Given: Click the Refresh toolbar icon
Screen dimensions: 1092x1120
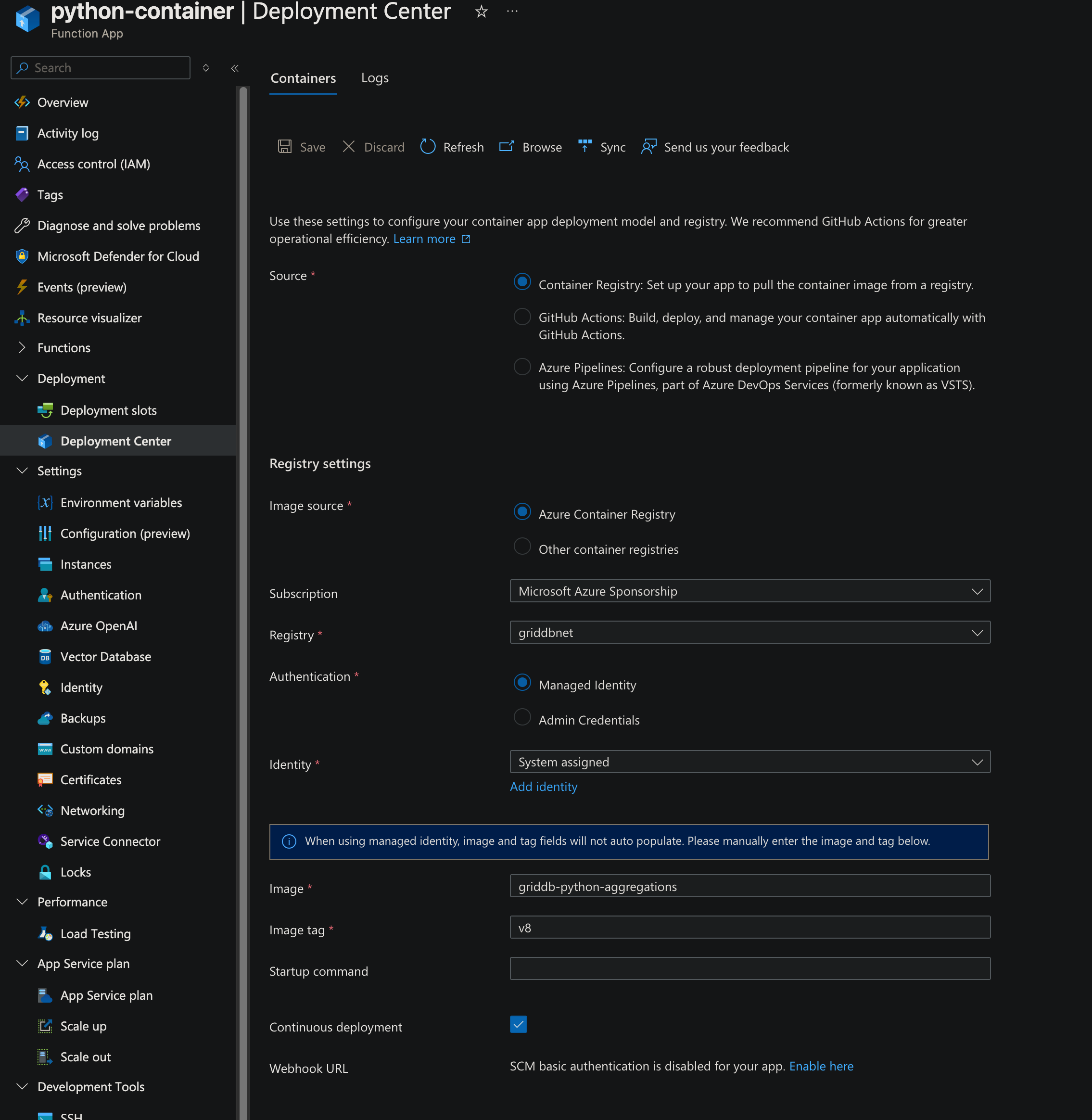Looking at the screenshot, I should tap(428, 147).
